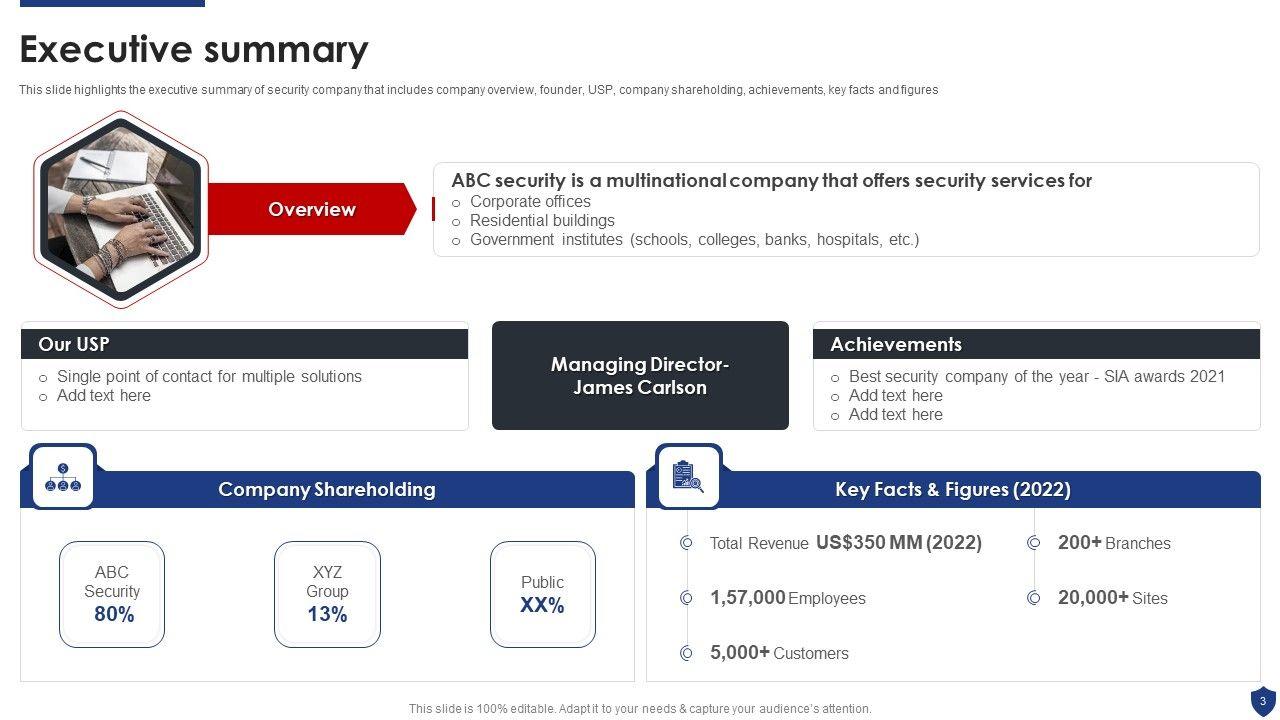Click the Key Facts clipboard magnifier icon

point(688,477)
